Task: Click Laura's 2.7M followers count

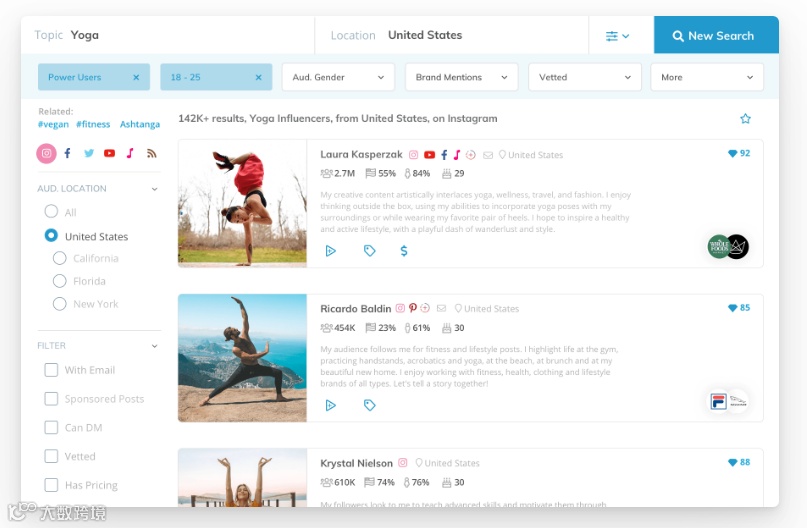Action: tap(338, 173)
